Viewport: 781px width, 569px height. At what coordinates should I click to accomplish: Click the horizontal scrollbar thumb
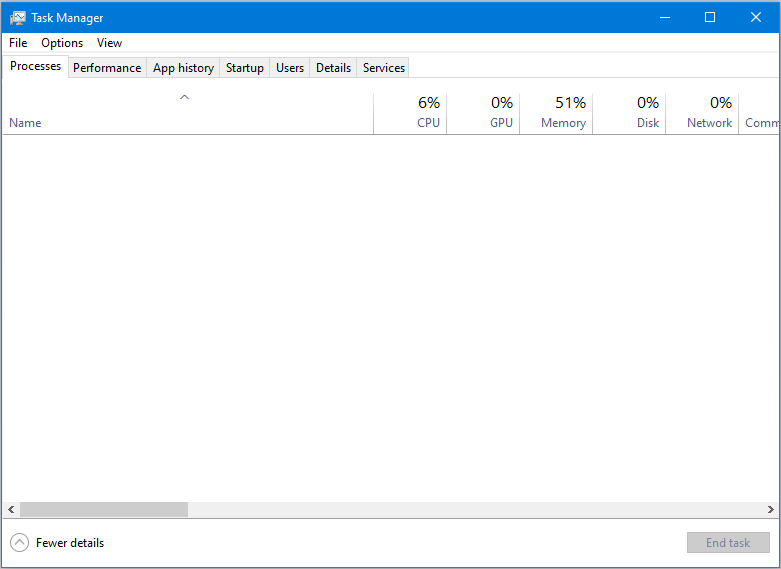[x=104, y=509]
